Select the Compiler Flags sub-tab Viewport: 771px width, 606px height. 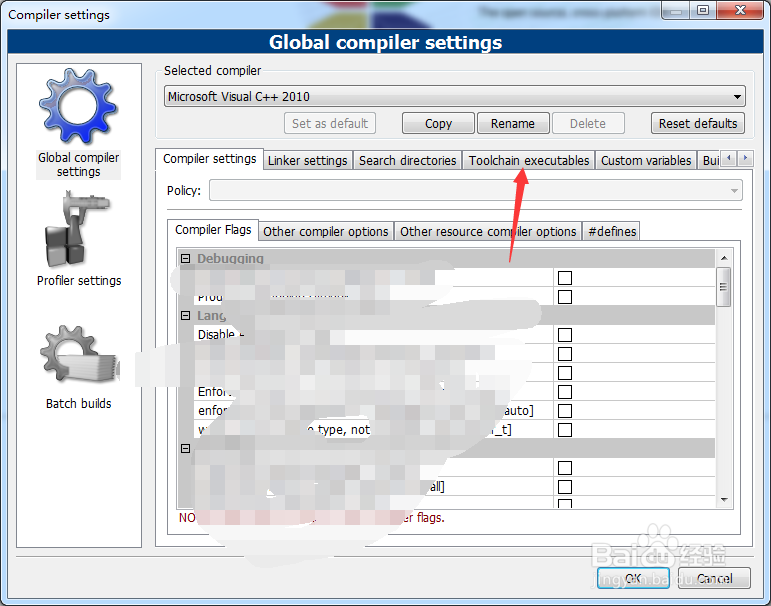(213, 230)
